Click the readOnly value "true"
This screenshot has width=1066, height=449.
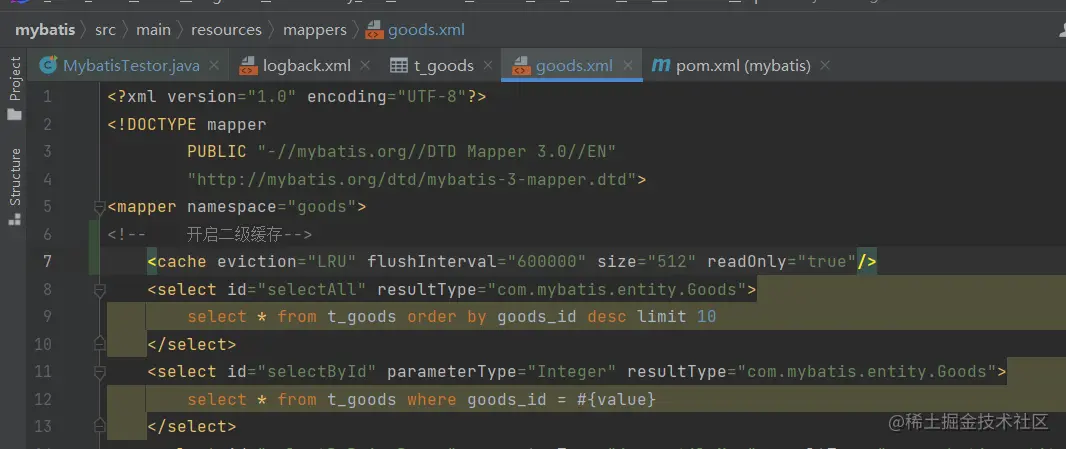point(827,261)
